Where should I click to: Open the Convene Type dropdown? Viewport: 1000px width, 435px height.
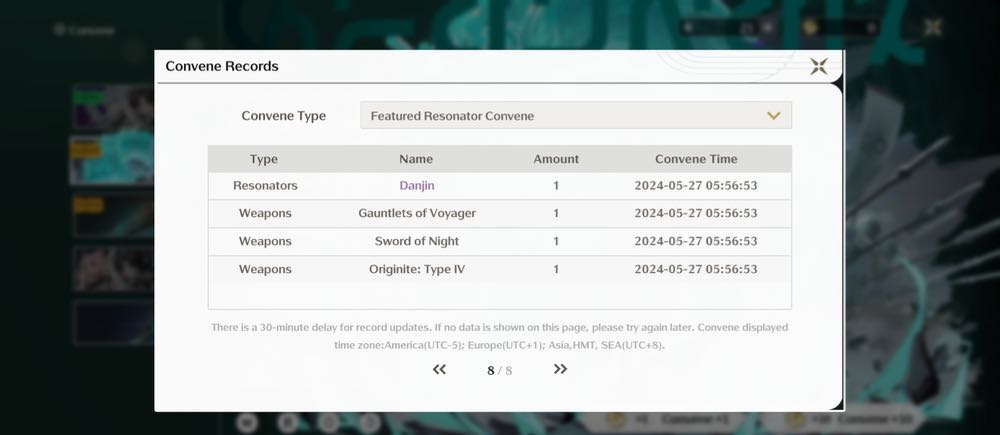(x=576, y=115)
